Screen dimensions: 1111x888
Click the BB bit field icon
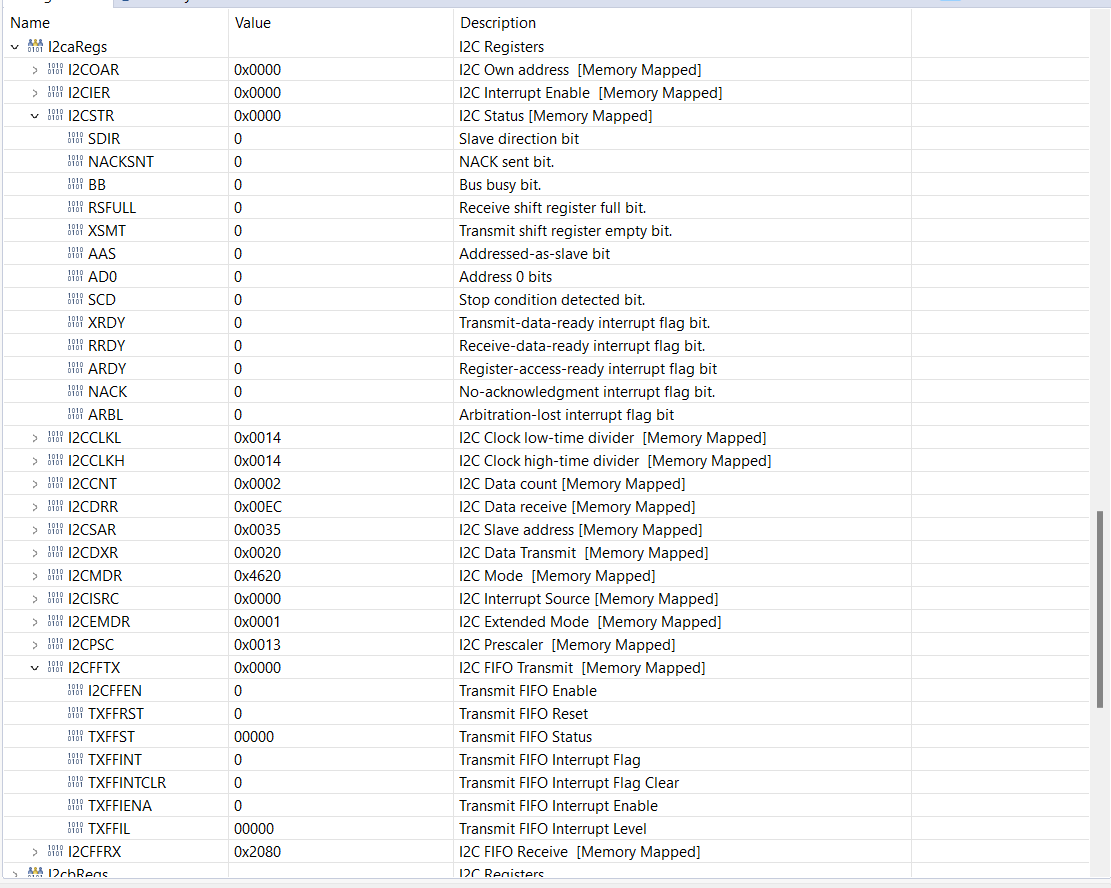tap(75, 184)
